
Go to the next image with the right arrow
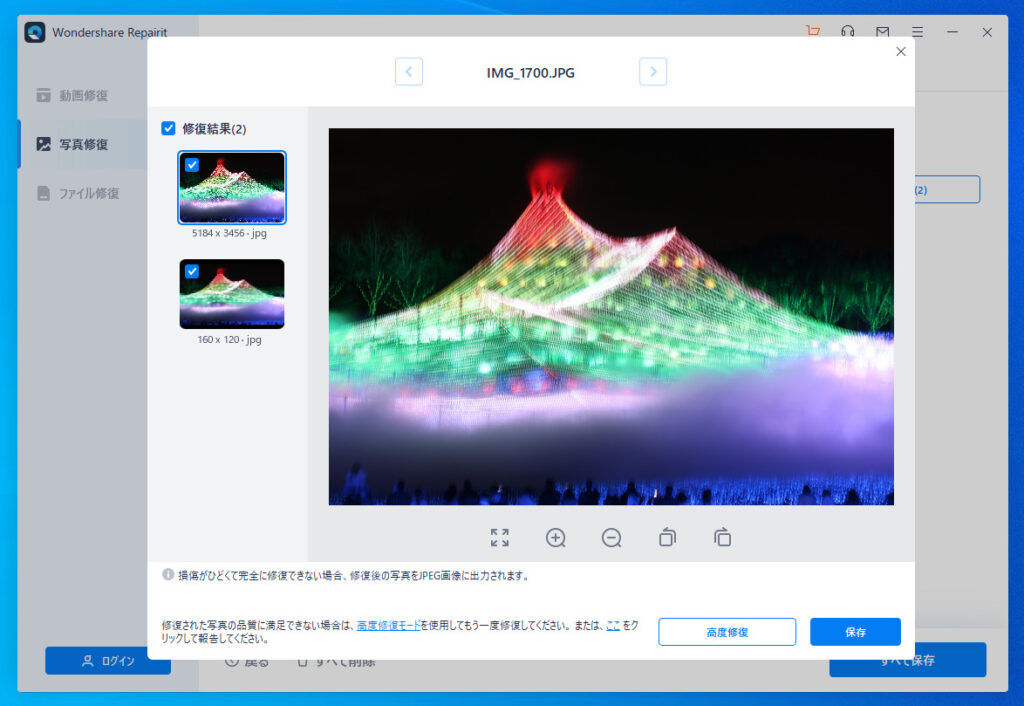[x=652, y=71]
